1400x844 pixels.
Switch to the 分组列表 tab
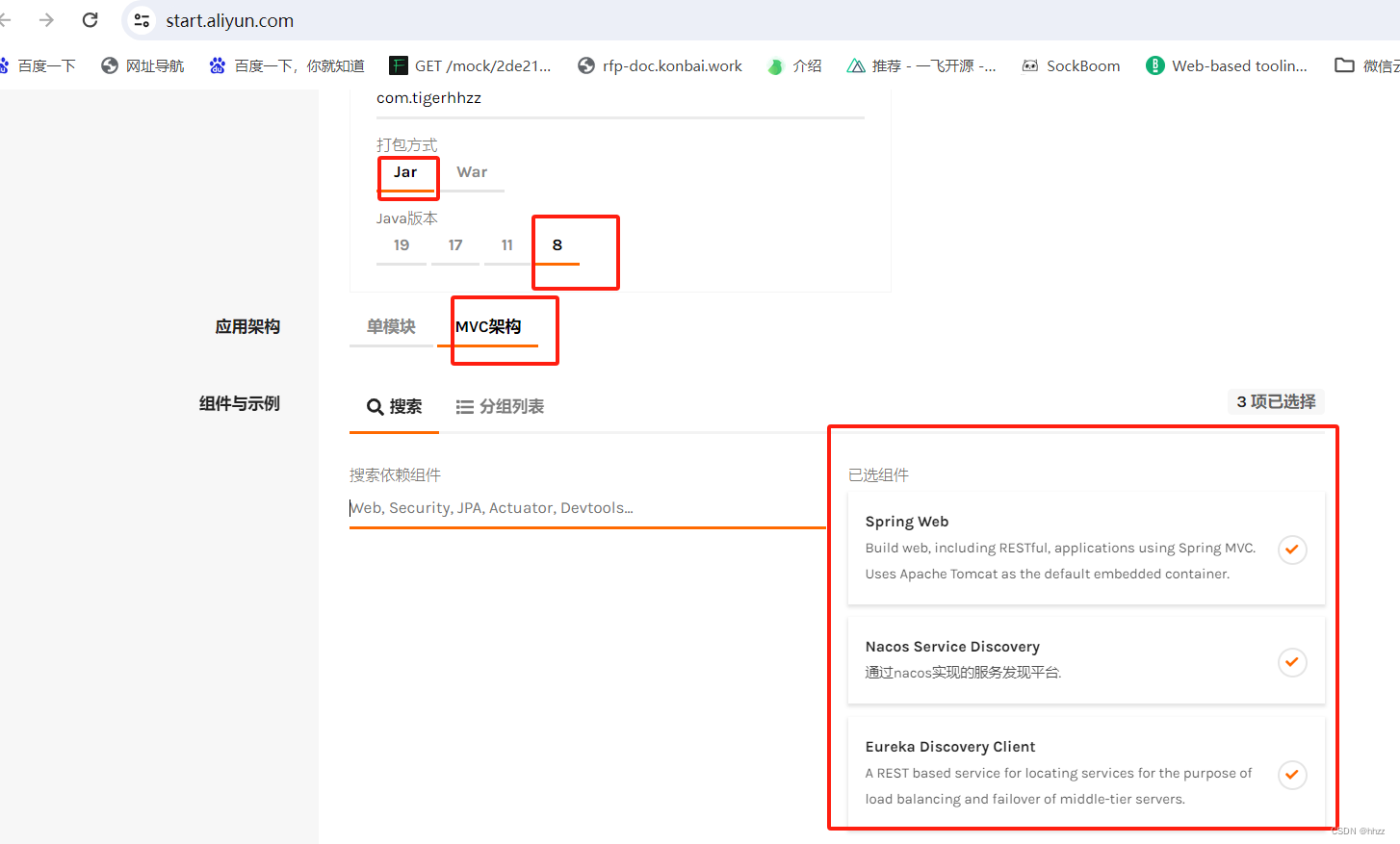coord(500,407)
